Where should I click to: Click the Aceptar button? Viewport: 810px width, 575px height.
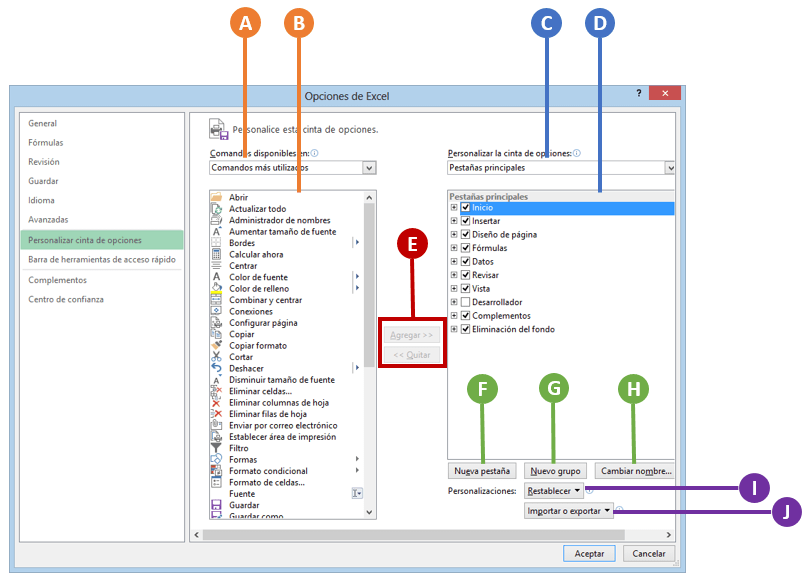(589, 553)
